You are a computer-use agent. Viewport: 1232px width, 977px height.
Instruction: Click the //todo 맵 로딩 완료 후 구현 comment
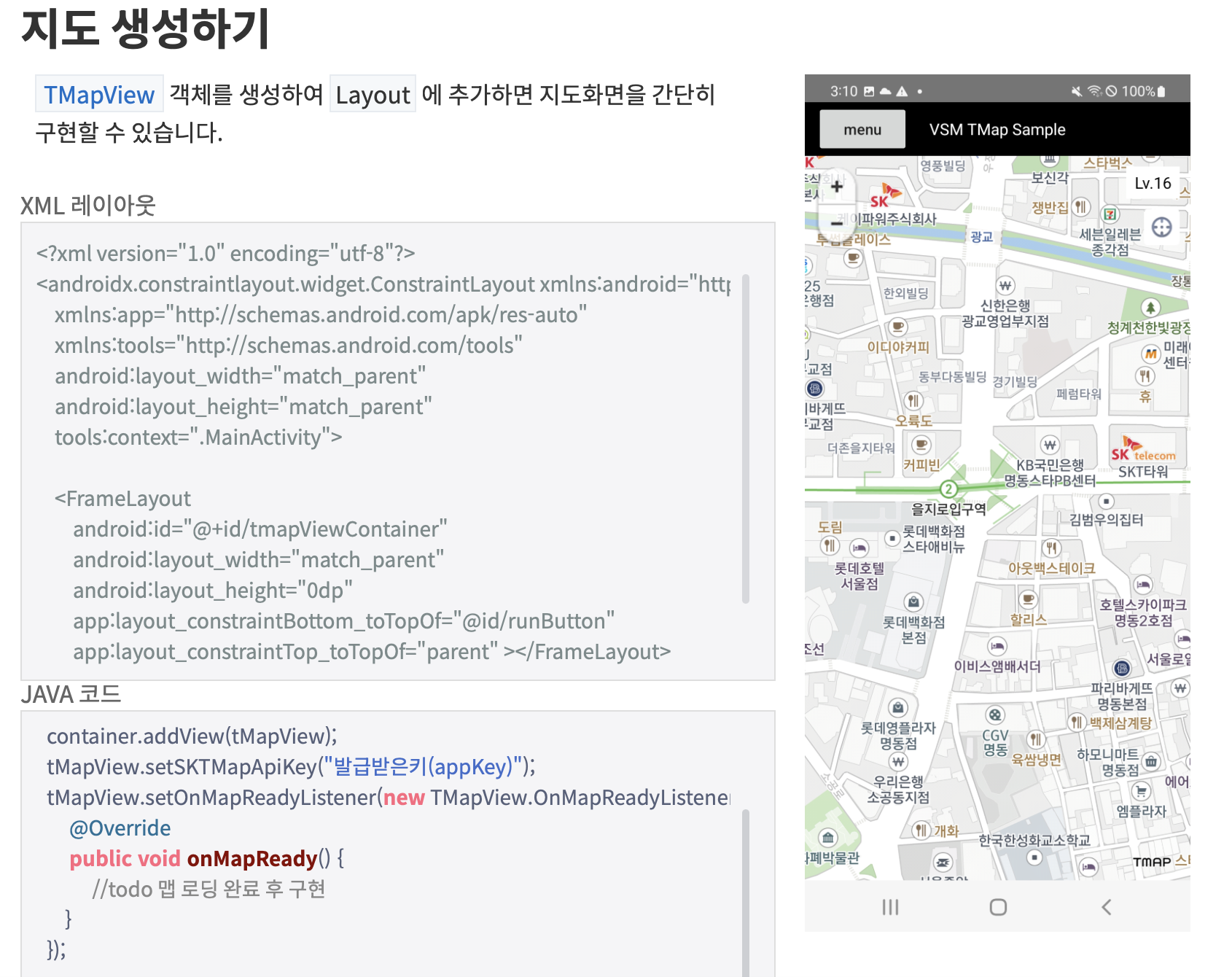pyautogui.click(x=208, y=889)
